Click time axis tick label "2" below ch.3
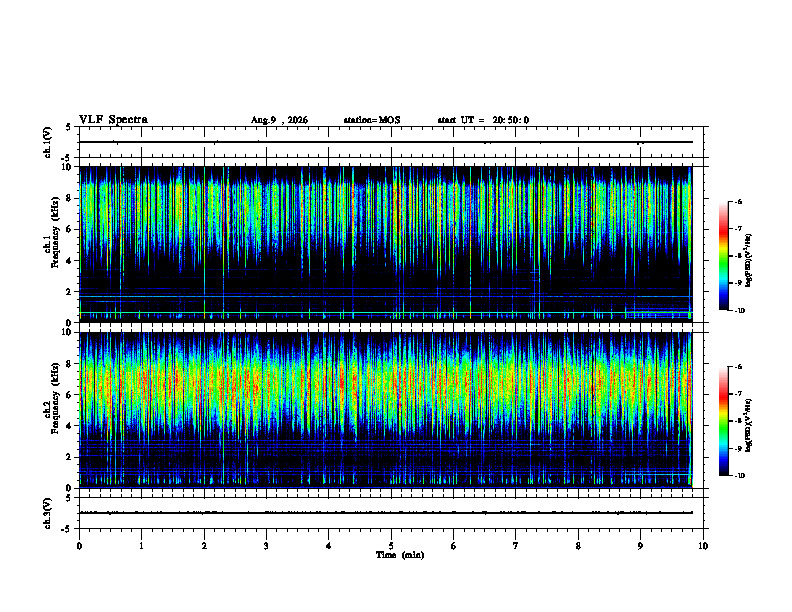The image size is (792, 612). click(204, 546)
